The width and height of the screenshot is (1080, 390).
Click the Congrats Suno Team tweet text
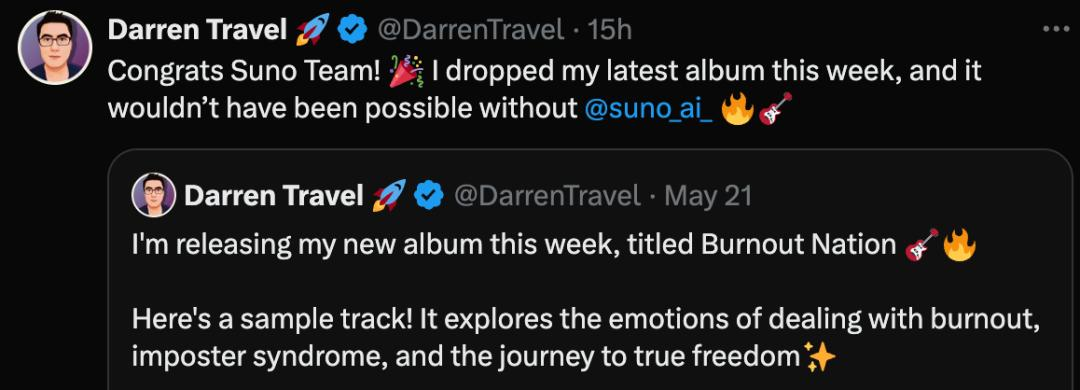point(544,90)
